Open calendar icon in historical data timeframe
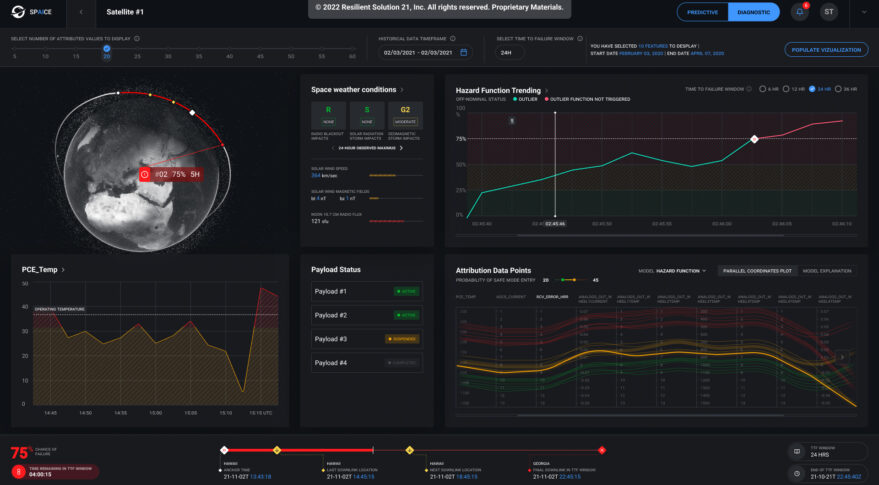The width and height of the screenshot is (879, 485). point(462,52)
